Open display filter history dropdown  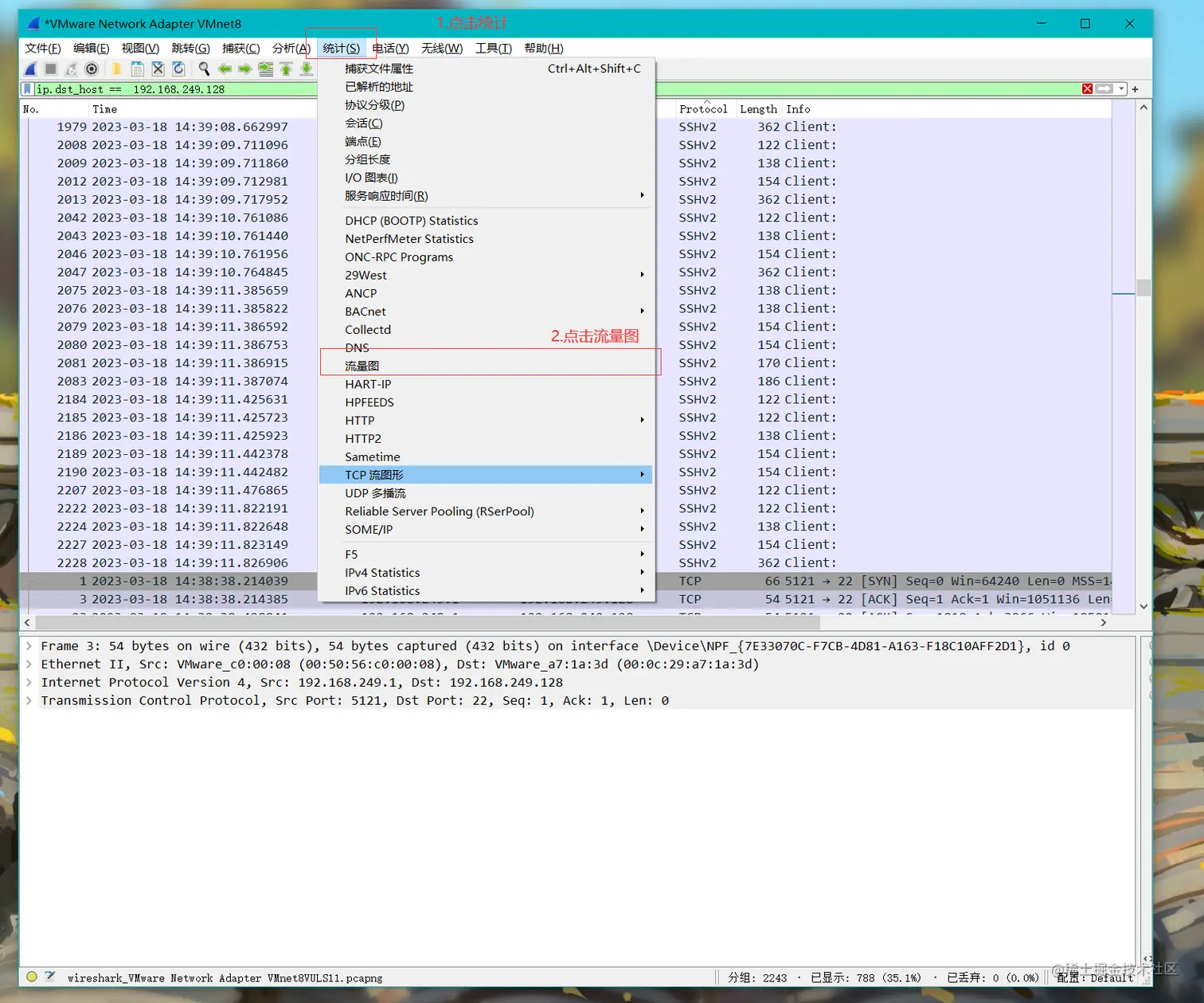1121,89
